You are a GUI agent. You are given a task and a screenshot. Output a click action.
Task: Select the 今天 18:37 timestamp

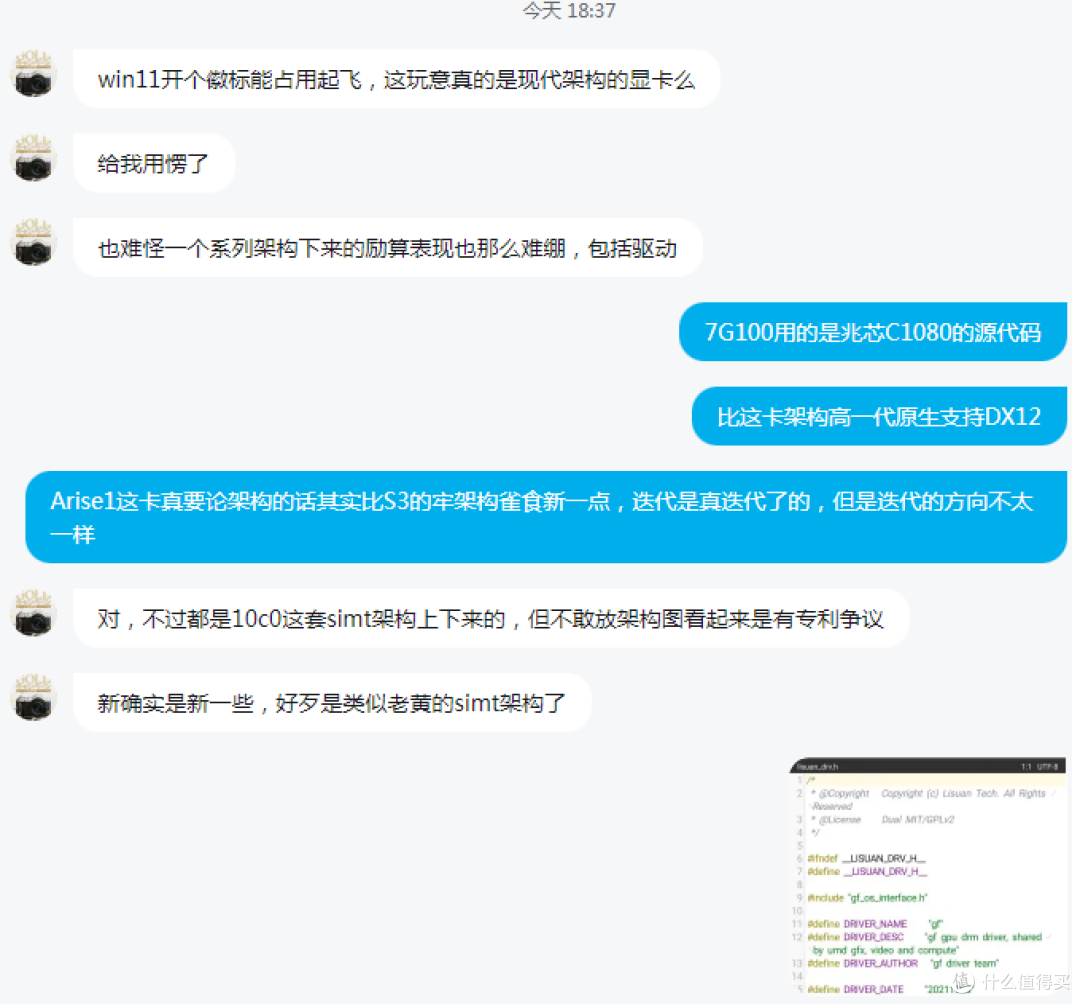click(569, 11)
